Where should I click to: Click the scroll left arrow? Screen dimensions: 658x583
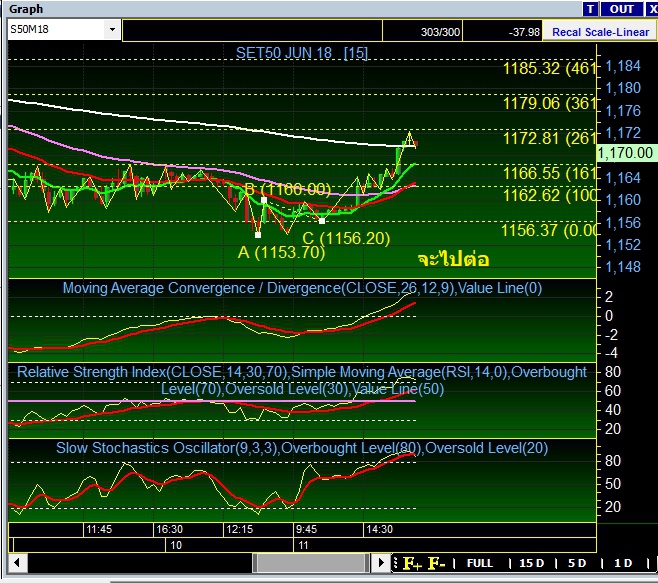coord(17,562)
